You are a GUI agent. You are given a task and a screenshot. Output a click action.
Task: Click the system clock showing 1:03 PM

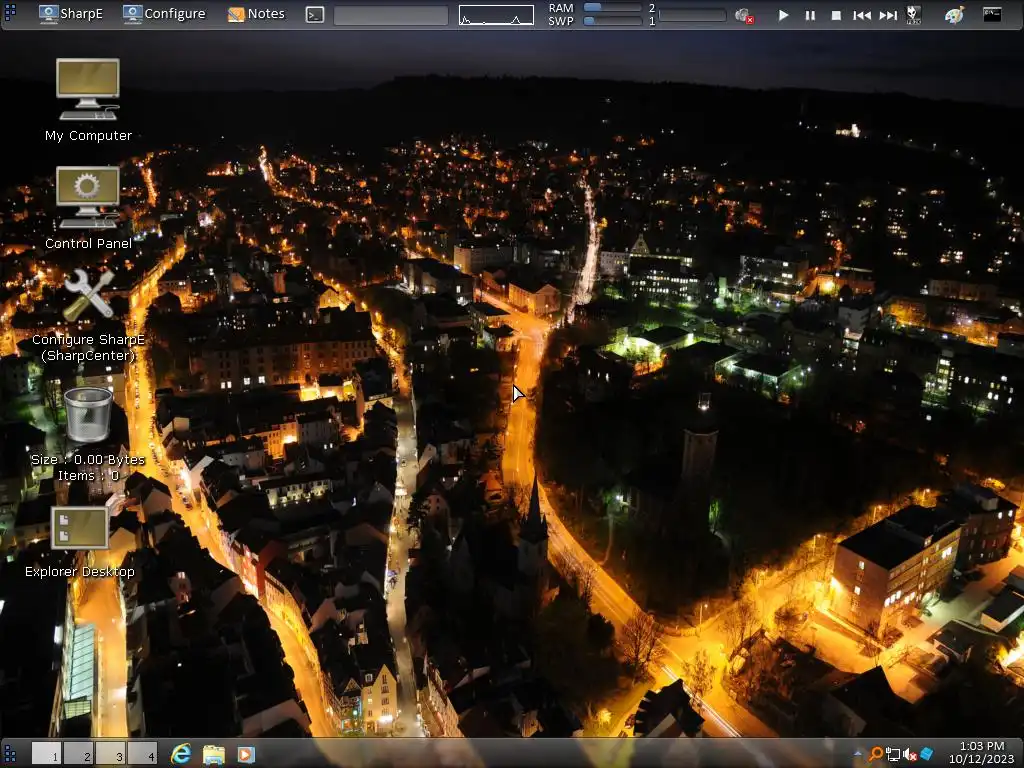click(981, 753)
